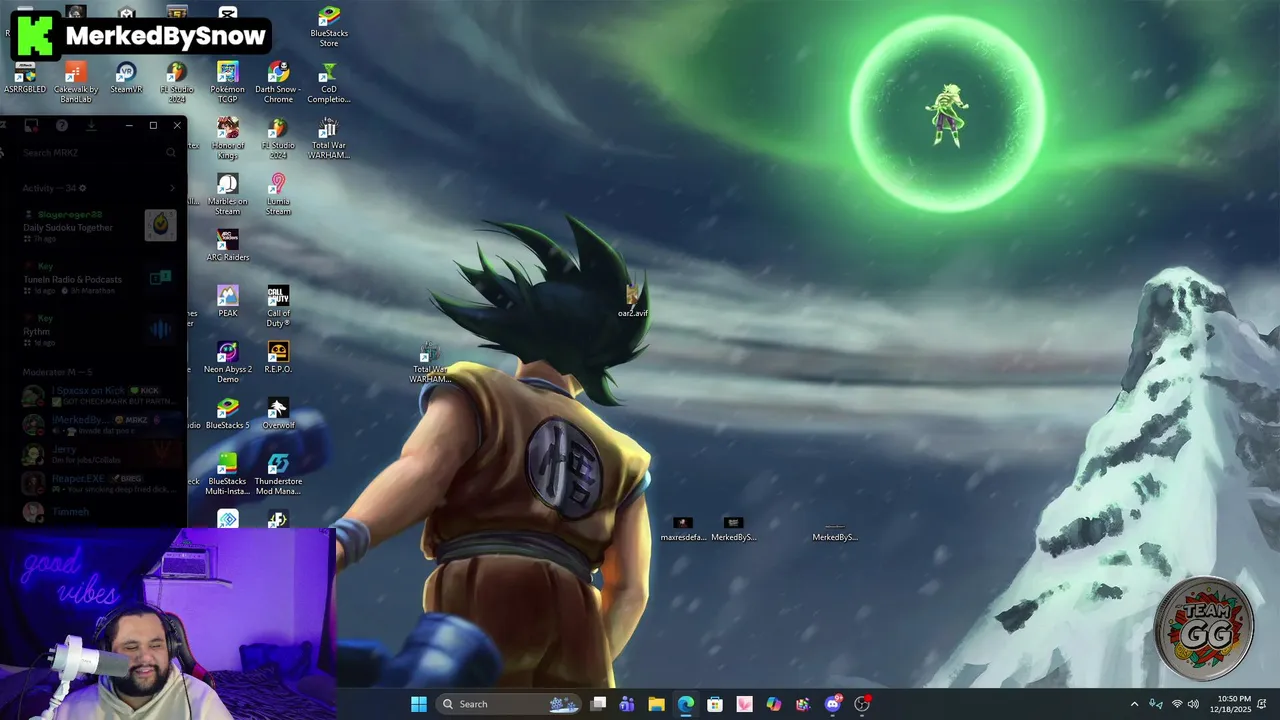1280x720 pixels.
Task: Open BlueStacks Multi-Instance Manager icon
Action: 228,475
